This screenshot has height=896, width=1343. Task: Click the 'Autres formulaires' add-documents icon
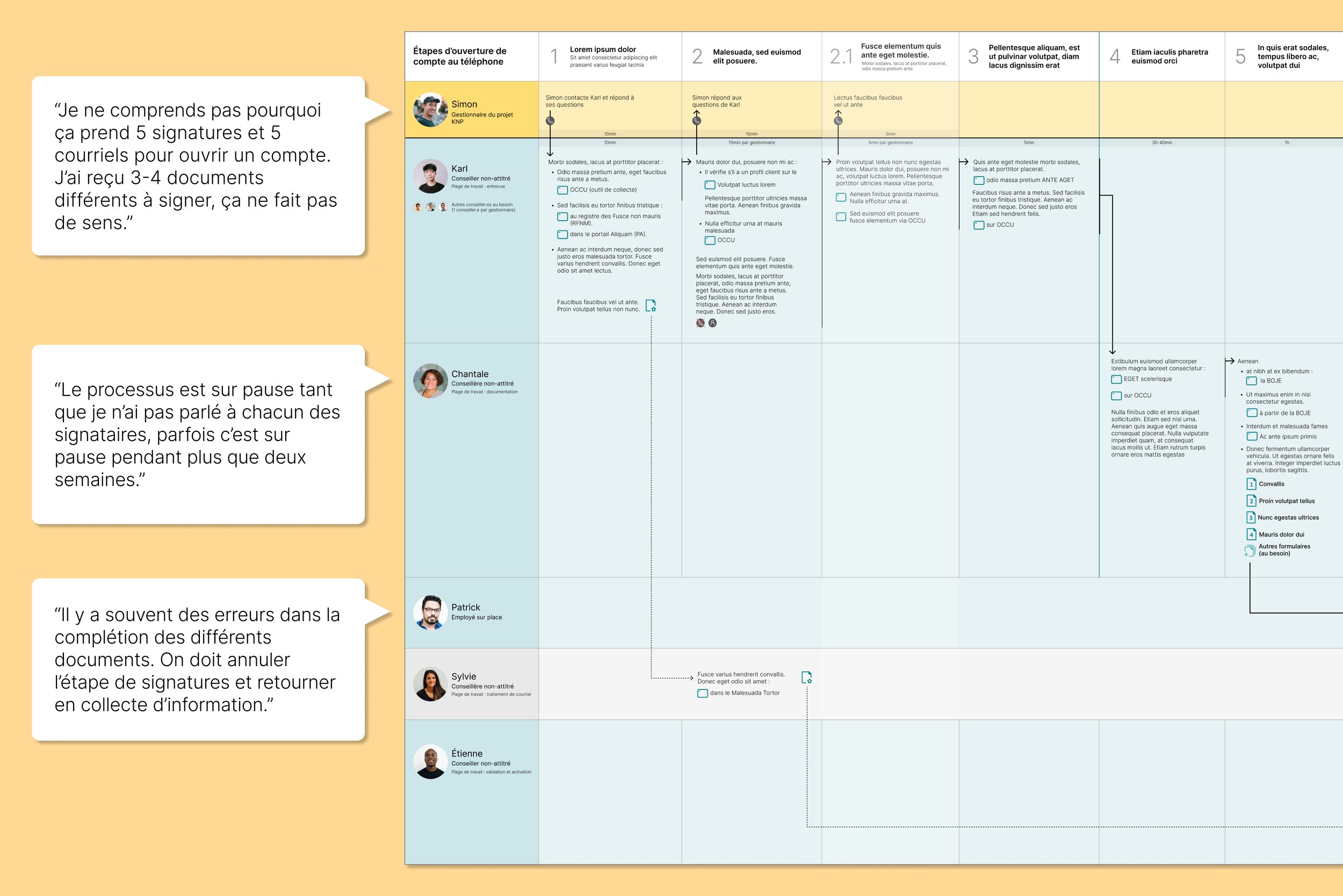click(x=1250, y=550)
